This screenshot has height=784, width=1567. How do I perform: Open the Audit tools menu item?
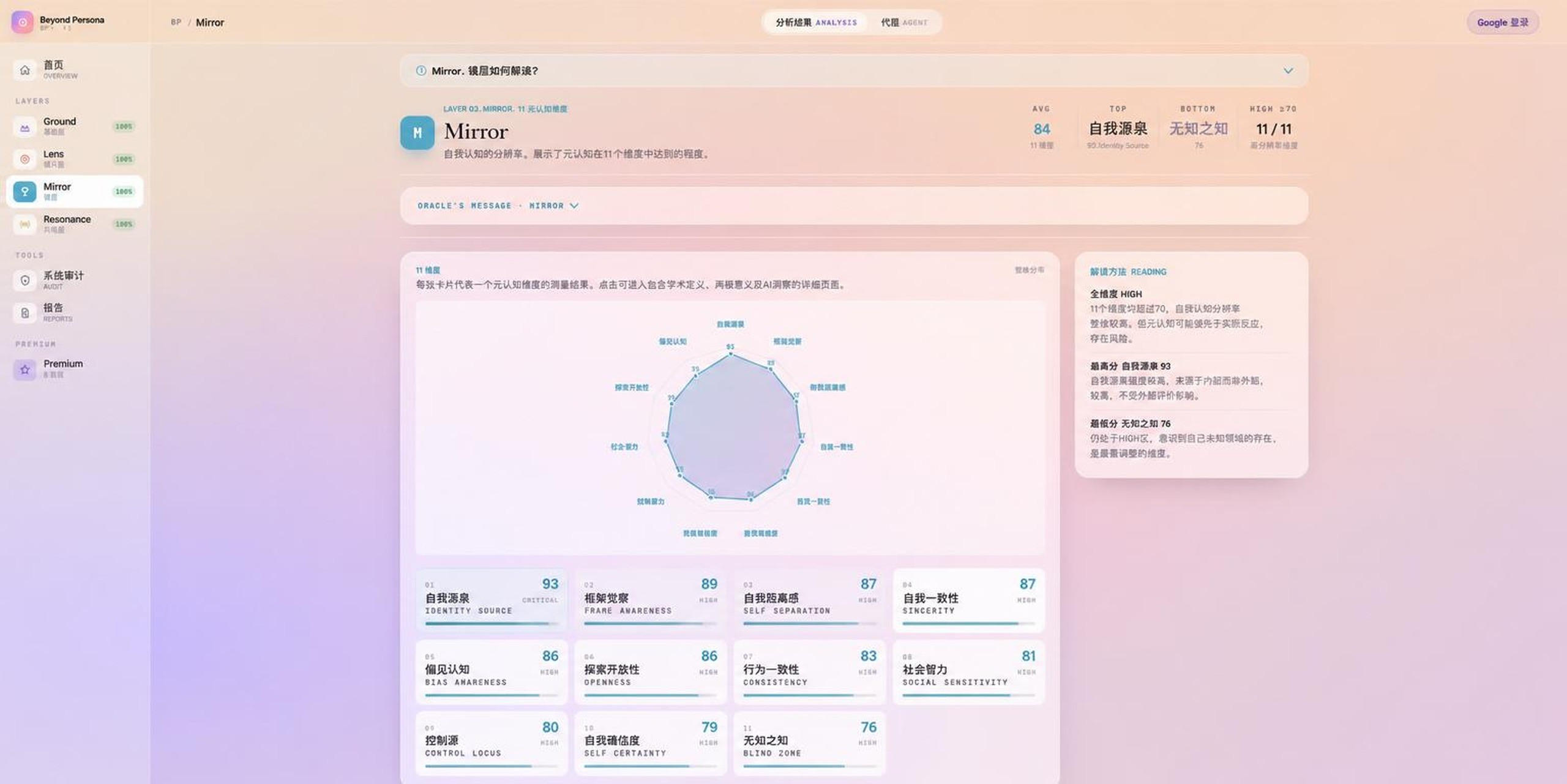pos(75,280)
